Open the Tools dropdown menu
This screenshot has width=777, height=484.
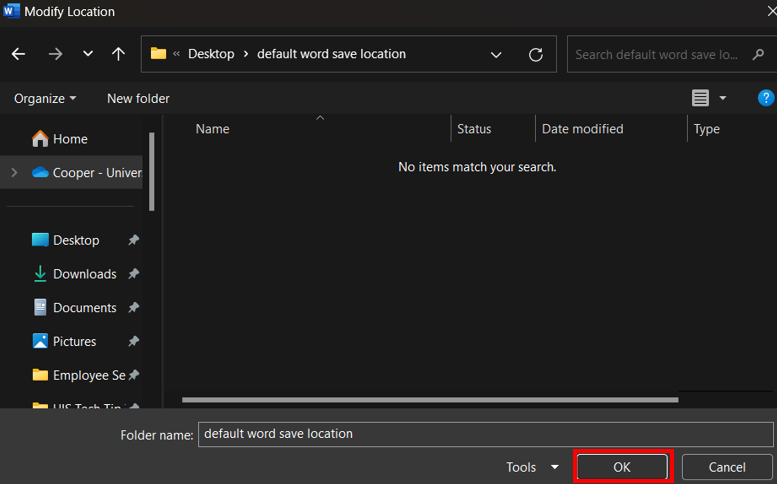click(x=533, y=467)
